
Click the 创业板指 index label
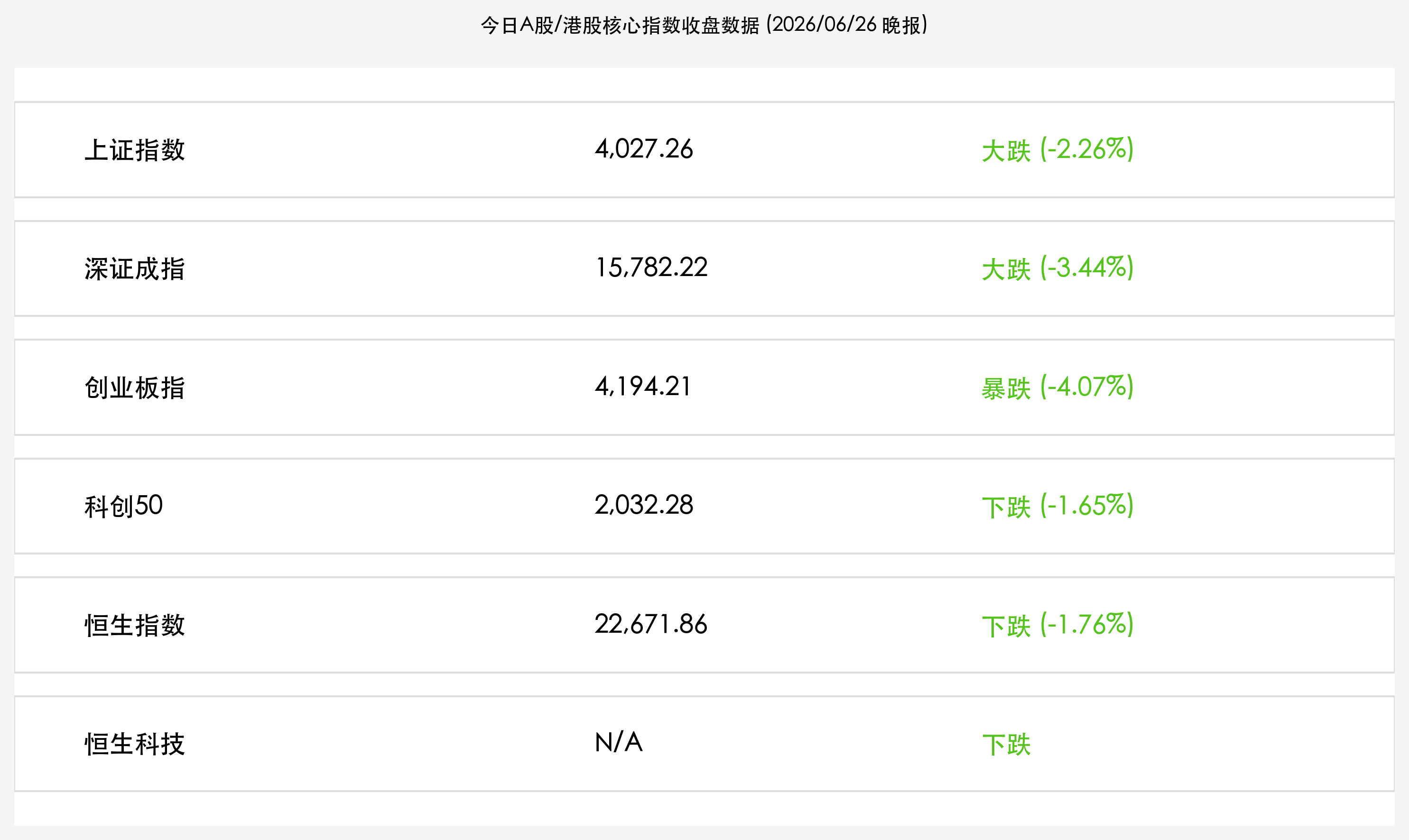click(x=135, y=388)
